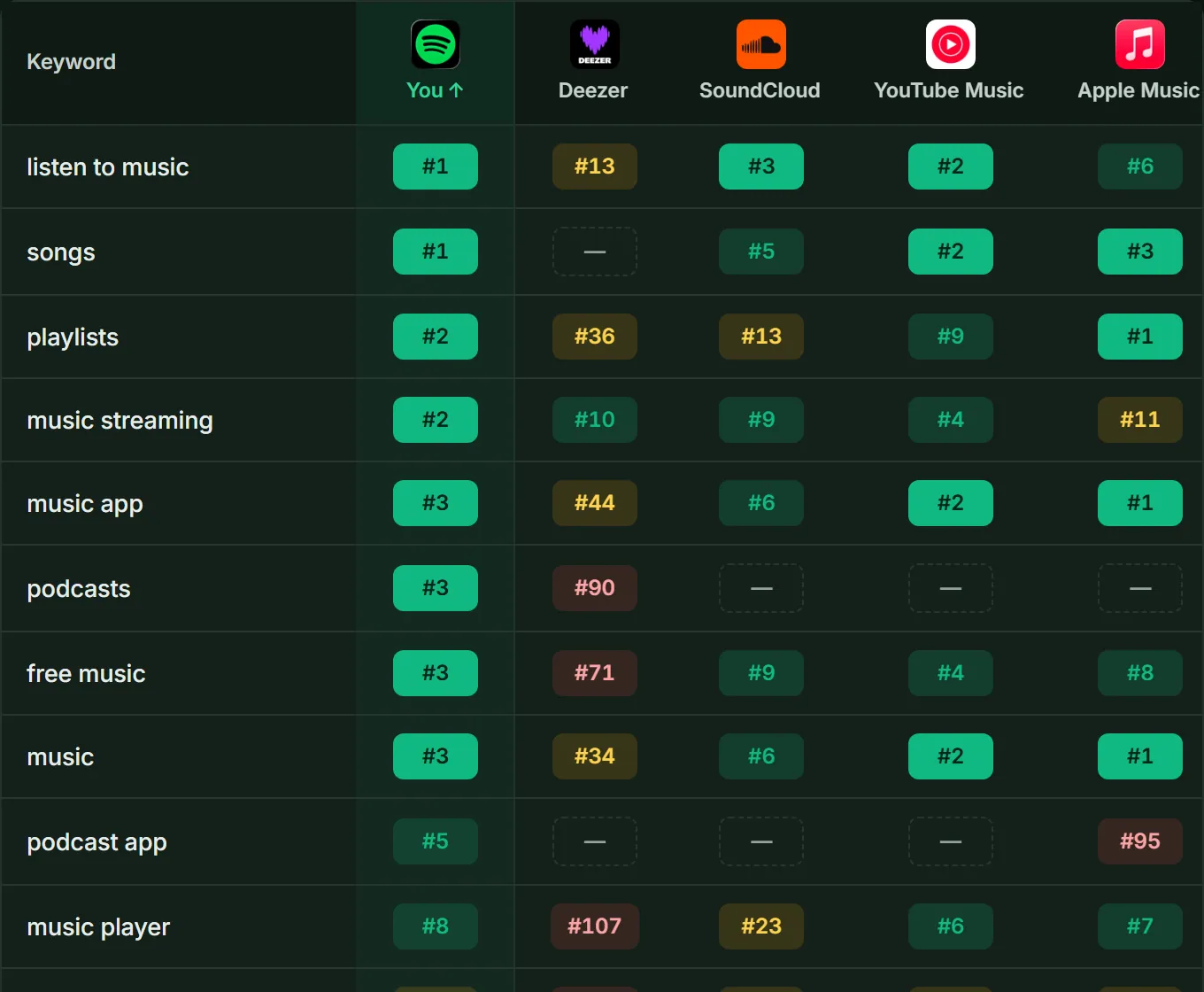The height and width of the screenshot is (992, 1204).
Task: Click the 'podcast app' keyword
Action: coord(97,842)
